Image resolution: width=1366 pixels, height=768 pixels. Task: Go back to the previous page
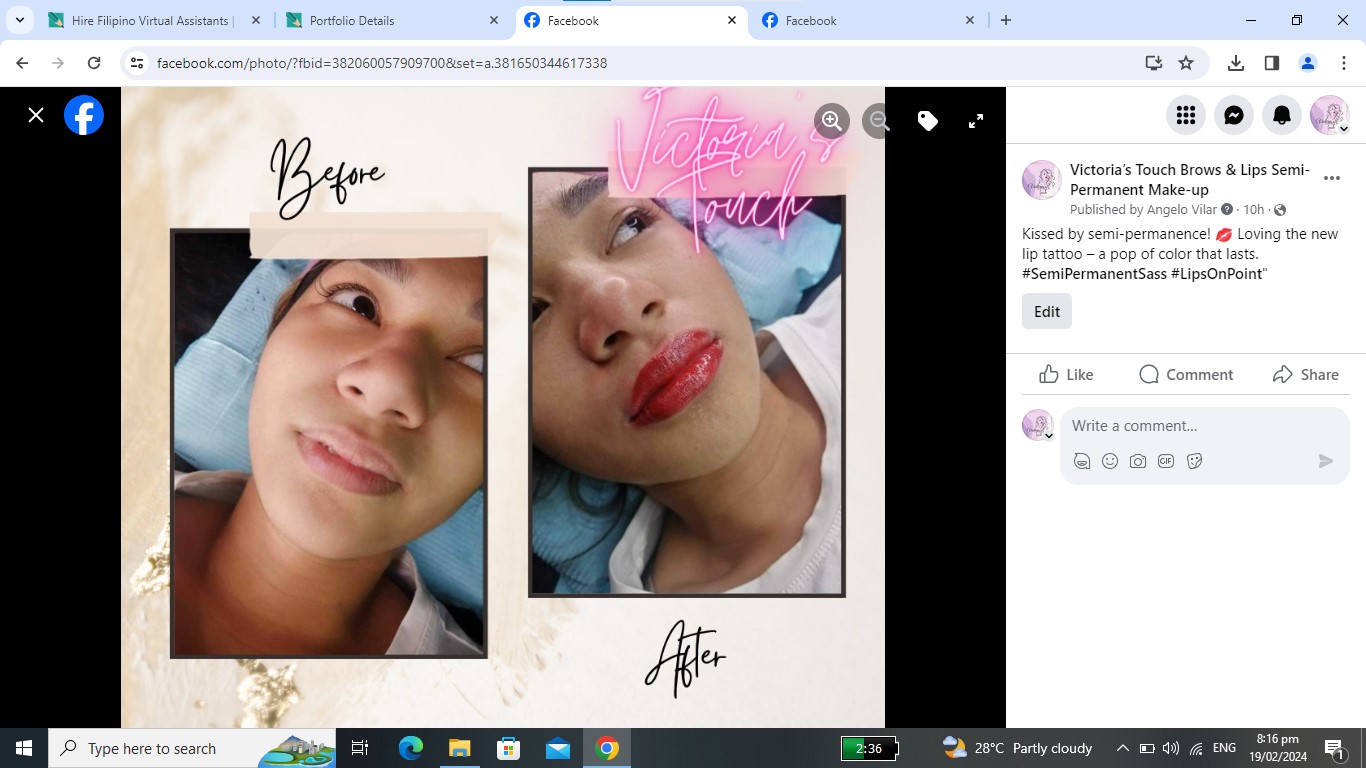click(22, 63)
